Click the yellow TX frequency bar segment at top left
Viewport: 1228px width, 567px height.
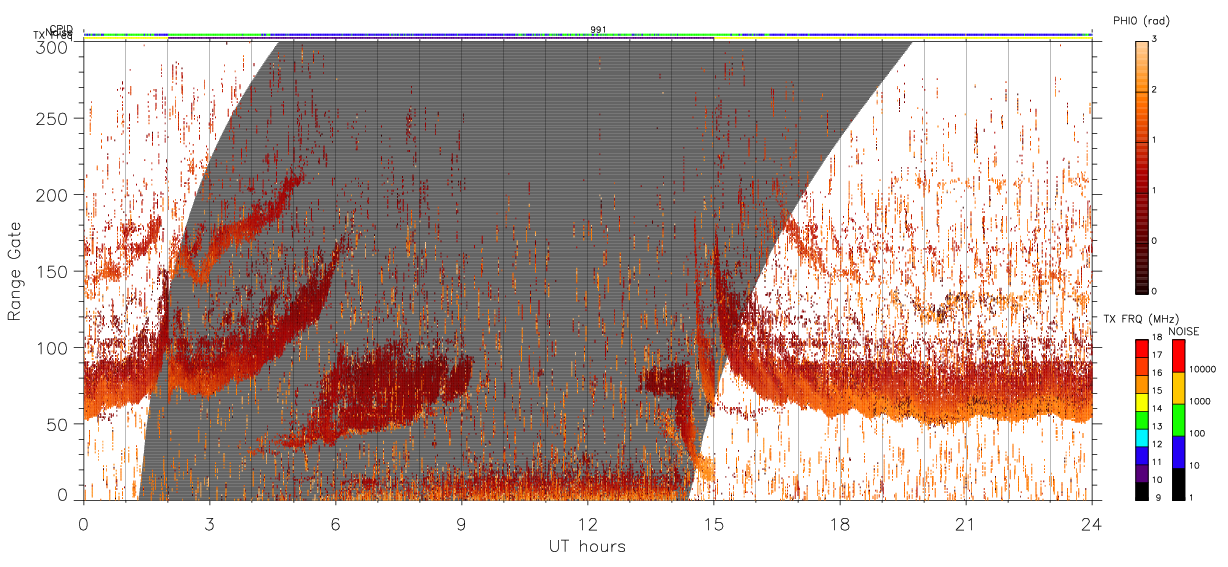click(124, 36)
